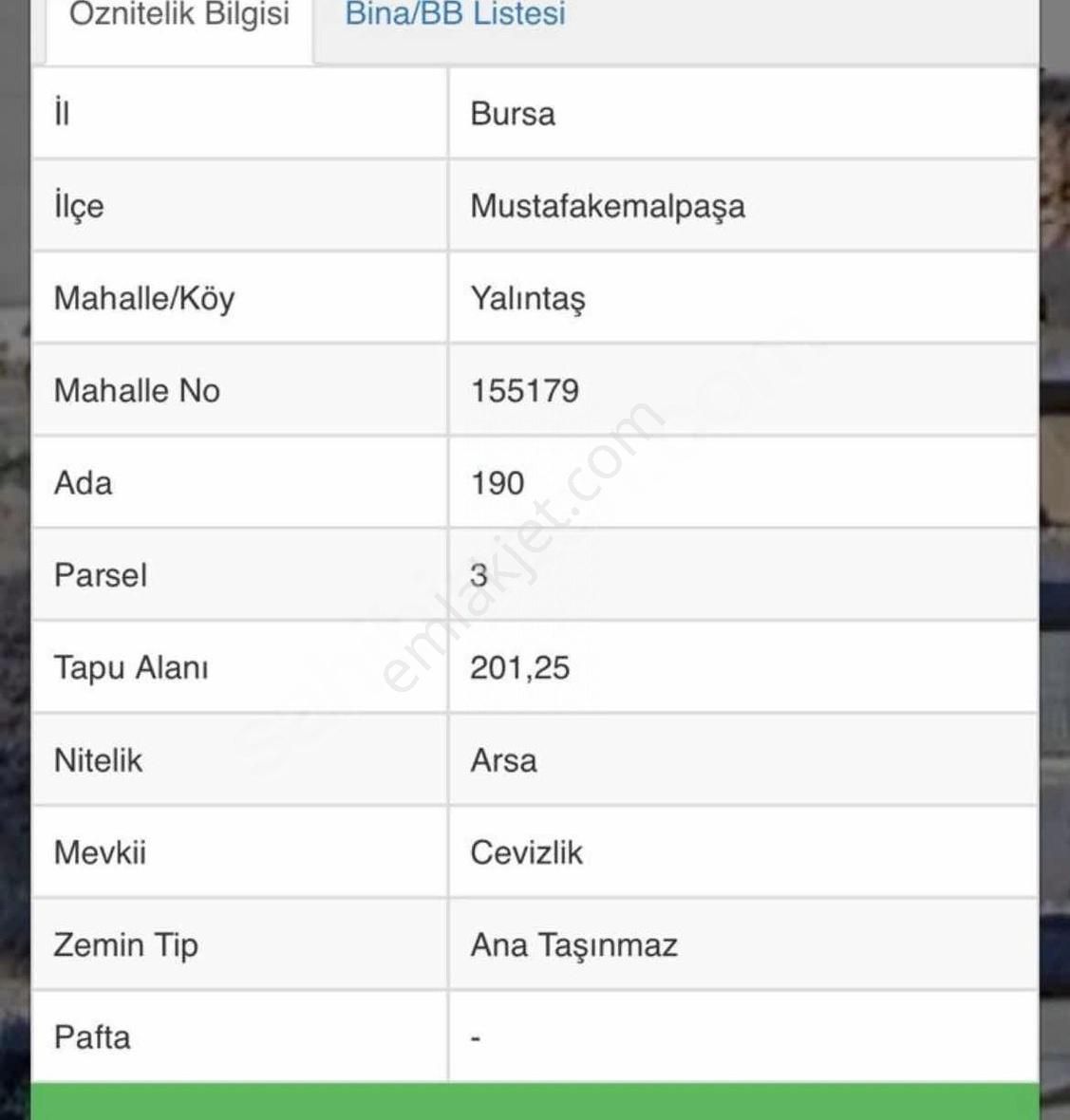This screenshot has width=1070, height=1120.
Task: Select Mahalle No value 155179
Action: point(524,391)
